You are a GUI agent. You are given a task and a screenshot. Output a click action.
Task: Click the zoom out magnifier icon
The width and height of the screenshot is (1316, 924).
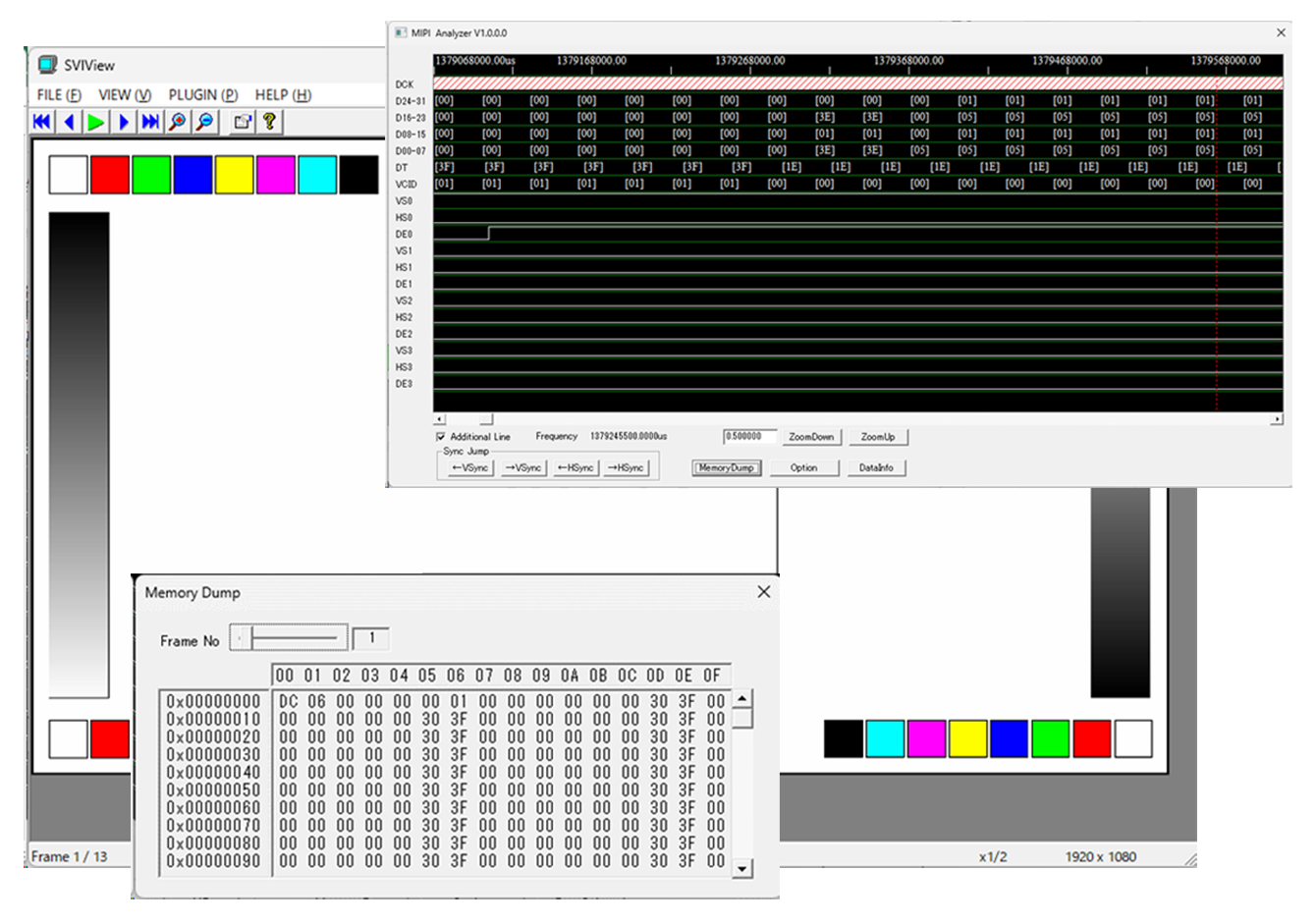(x=204, y=122)
